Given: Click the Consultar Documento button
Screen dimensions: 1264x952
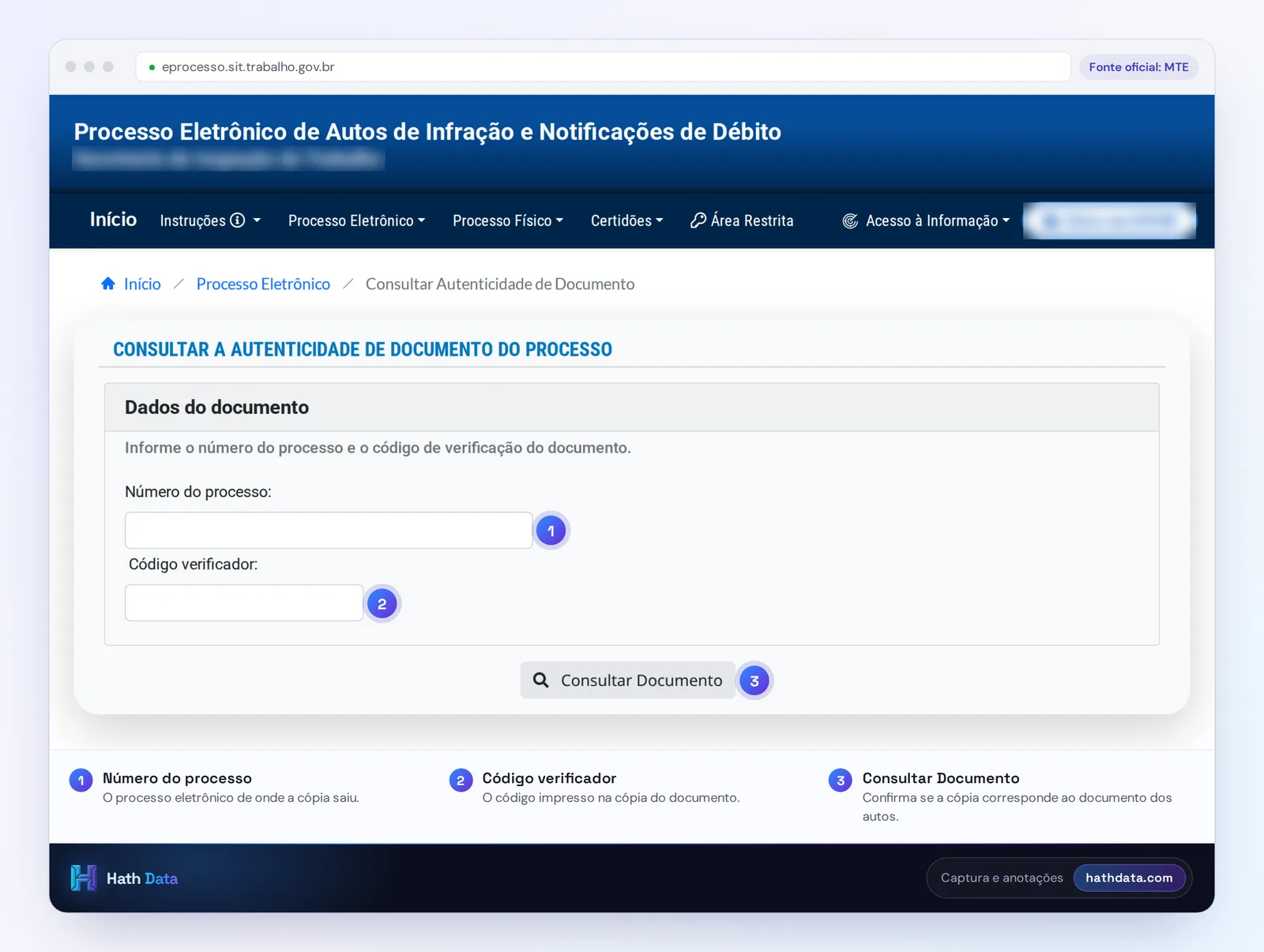Looking at the screenshot, I should click(x=628, y=680).
